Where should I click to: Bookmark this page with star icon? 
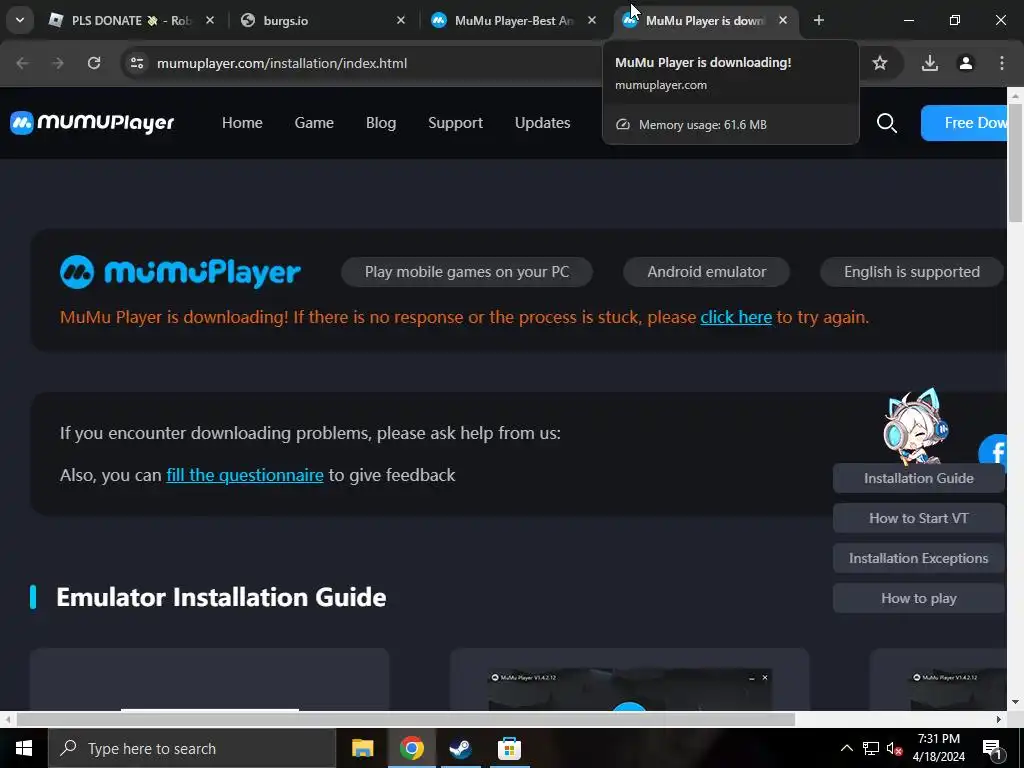pos(880,63)
